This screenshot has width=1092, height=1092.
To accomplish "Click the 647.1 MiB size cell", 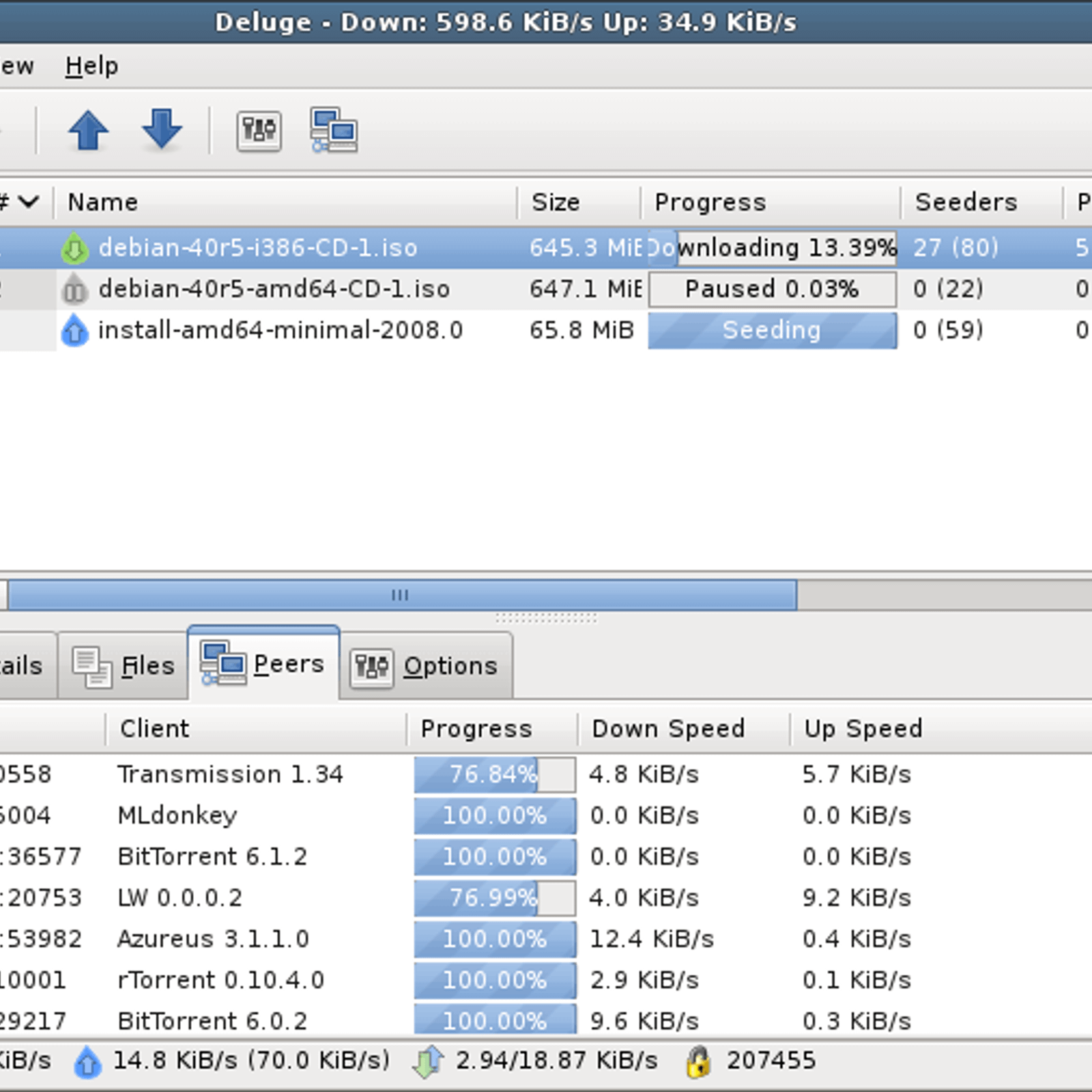I will (x=586, y=289).
